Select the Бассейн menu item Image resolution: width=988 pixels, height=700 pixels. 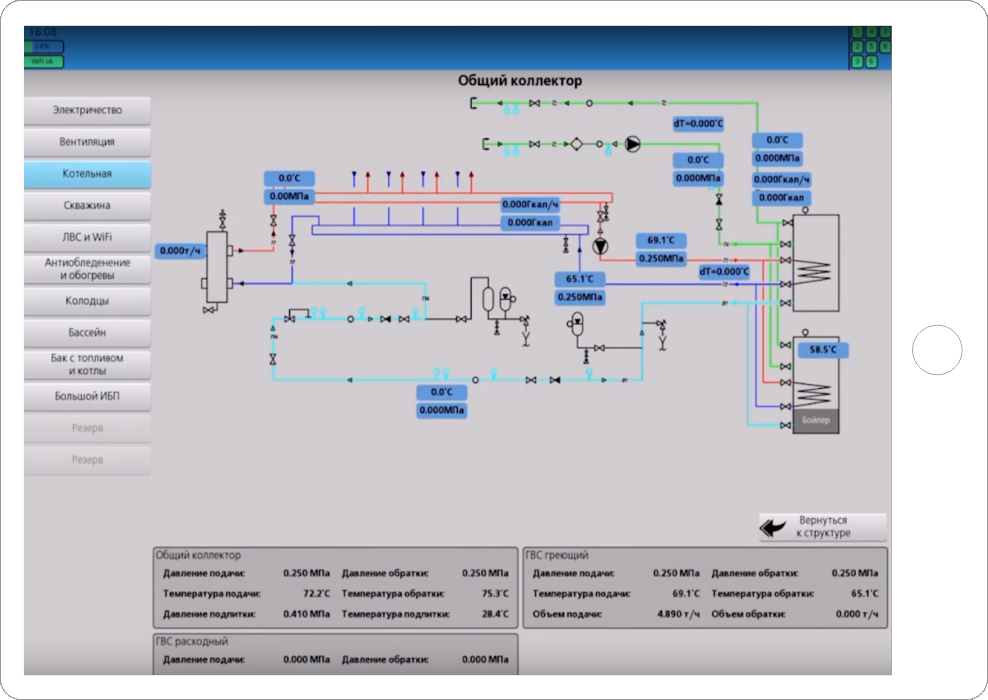coord(88,332)
